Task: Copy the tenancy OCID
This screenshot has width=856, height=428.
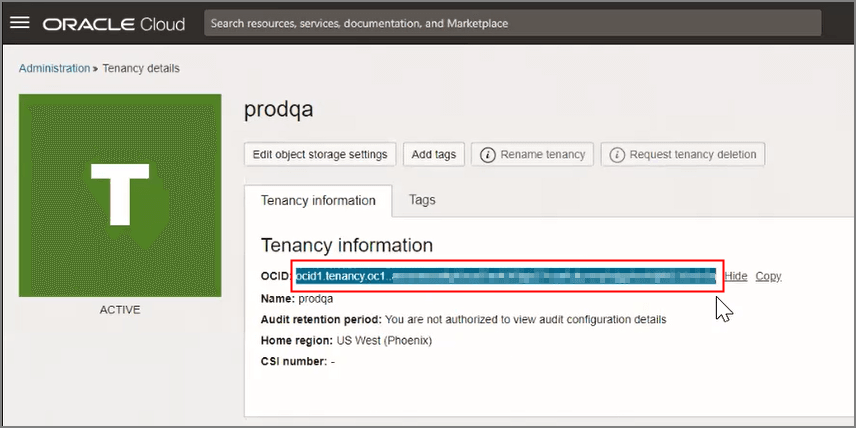Action: (x=768, y=276)
